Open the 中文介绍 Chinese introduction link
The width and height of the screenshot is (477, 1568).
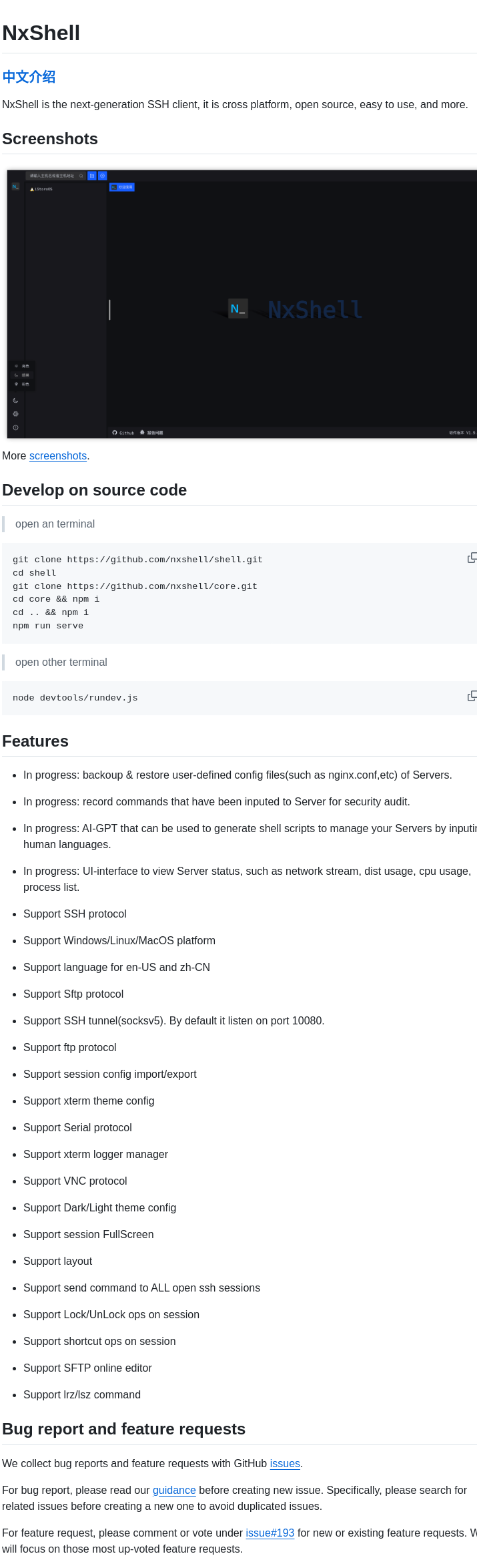[28, 77]
